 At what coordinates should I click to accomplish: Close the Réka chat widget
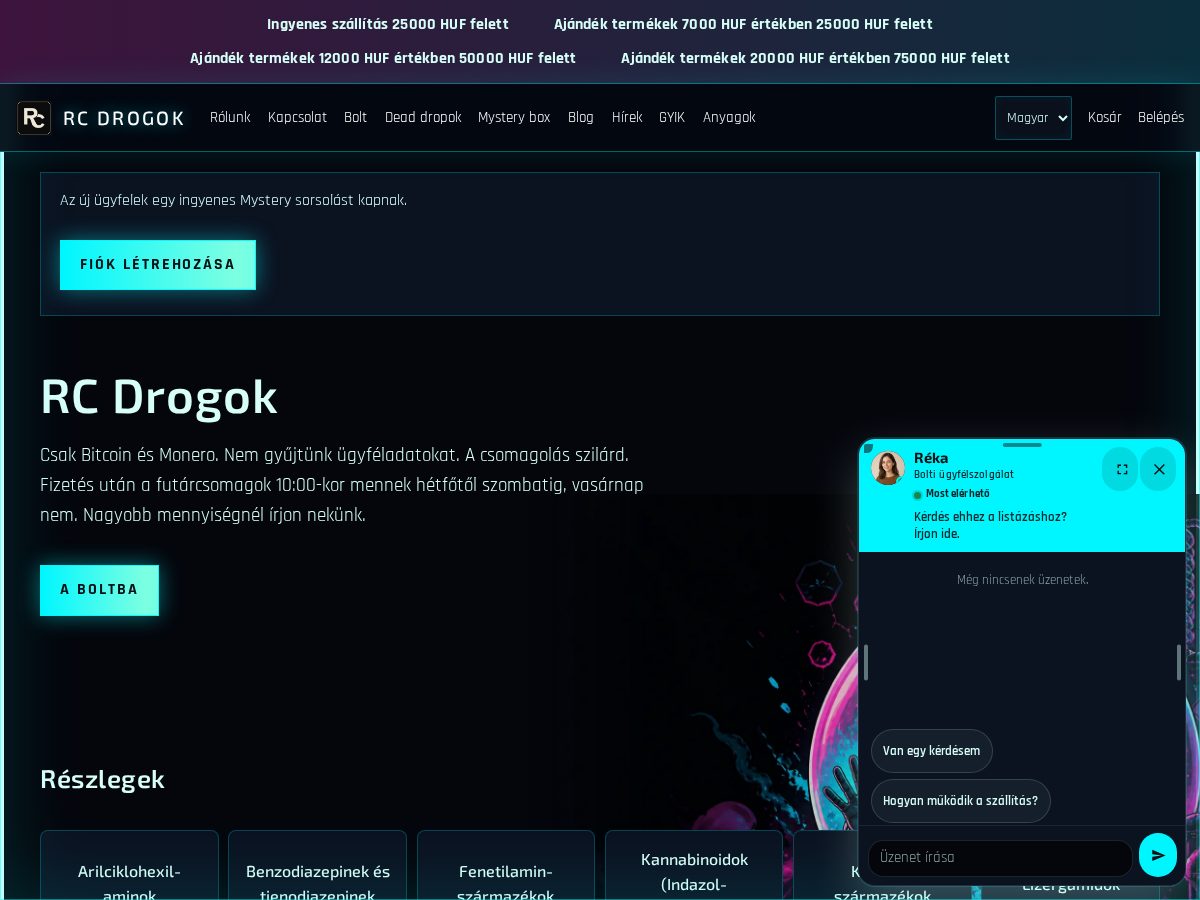point(1159,469)
